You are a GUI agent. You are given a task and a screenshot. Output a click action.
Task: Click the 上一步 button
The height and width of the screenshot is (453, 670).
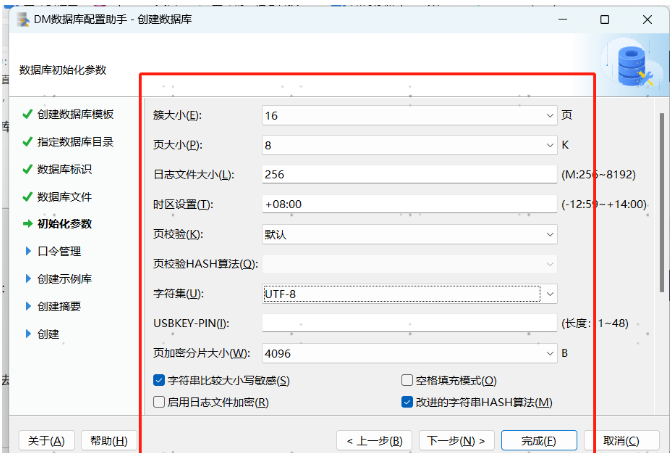[x=374, y=441]
